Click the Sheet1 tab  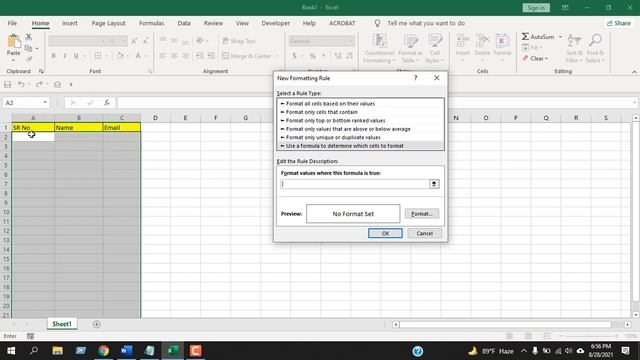62,324
